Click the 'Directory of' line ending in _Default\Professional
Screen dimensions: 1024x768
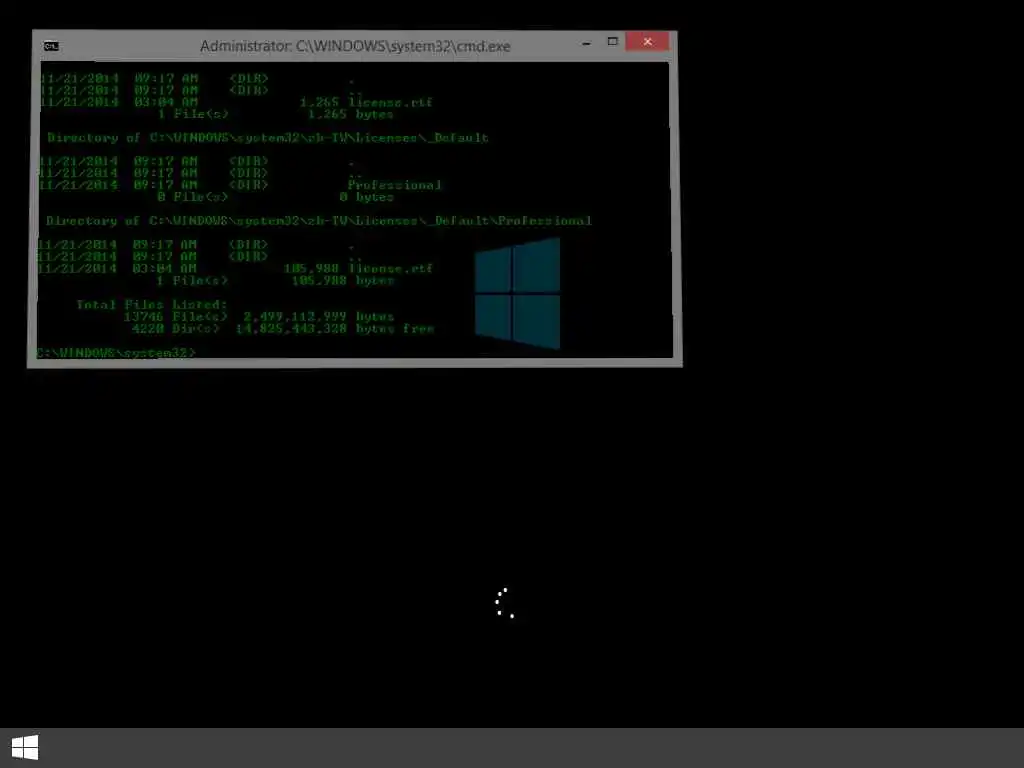point(319,221)
